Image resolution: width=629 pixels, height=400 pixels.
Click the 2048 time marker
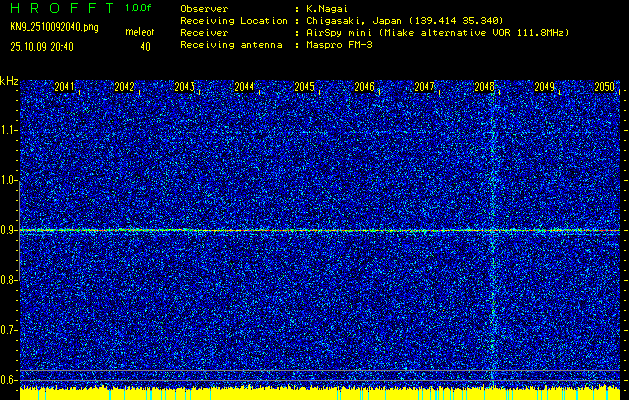pyautogui.click(x=484, y=87)
